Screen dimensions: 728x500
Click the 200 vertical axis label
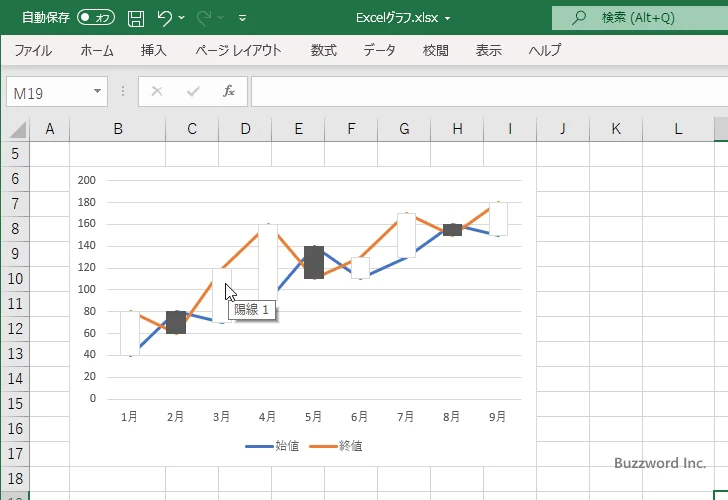(x=87, y=180)
